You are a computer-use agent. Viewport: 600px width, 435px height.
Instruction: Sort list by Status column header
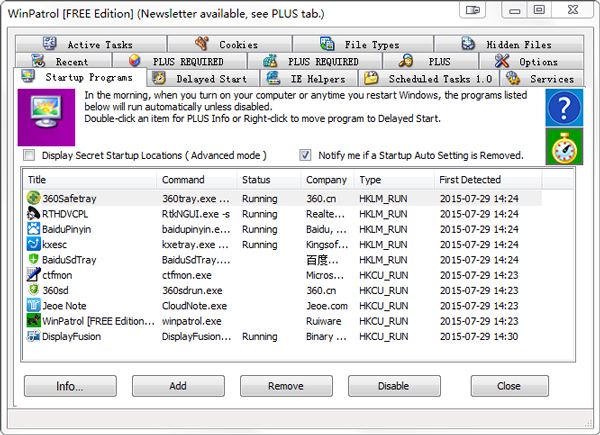tap(268, 180)
